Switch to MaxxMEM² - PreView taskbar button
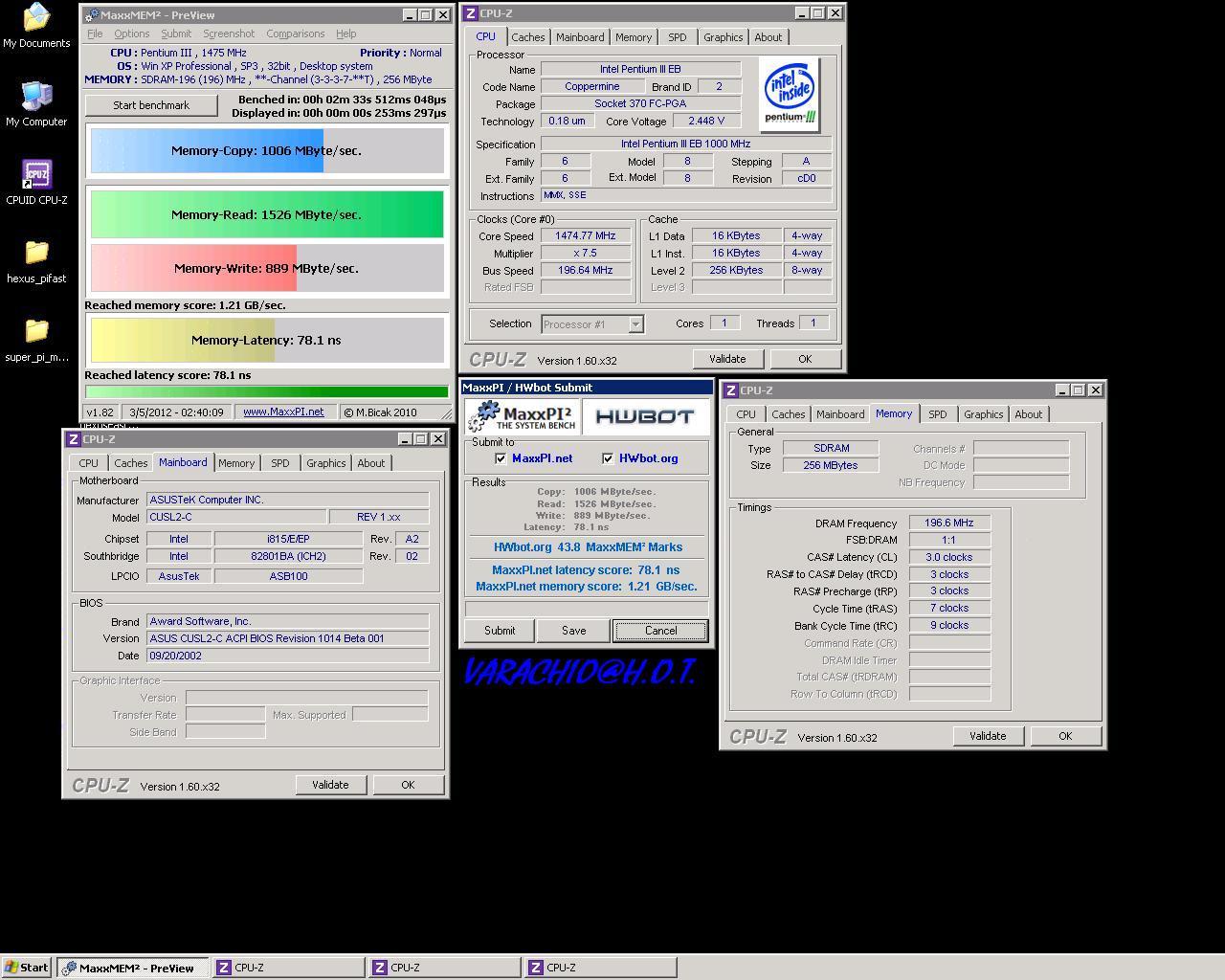Image resolution: width=1225 pixels, height=980 pixels. [131, 968]
